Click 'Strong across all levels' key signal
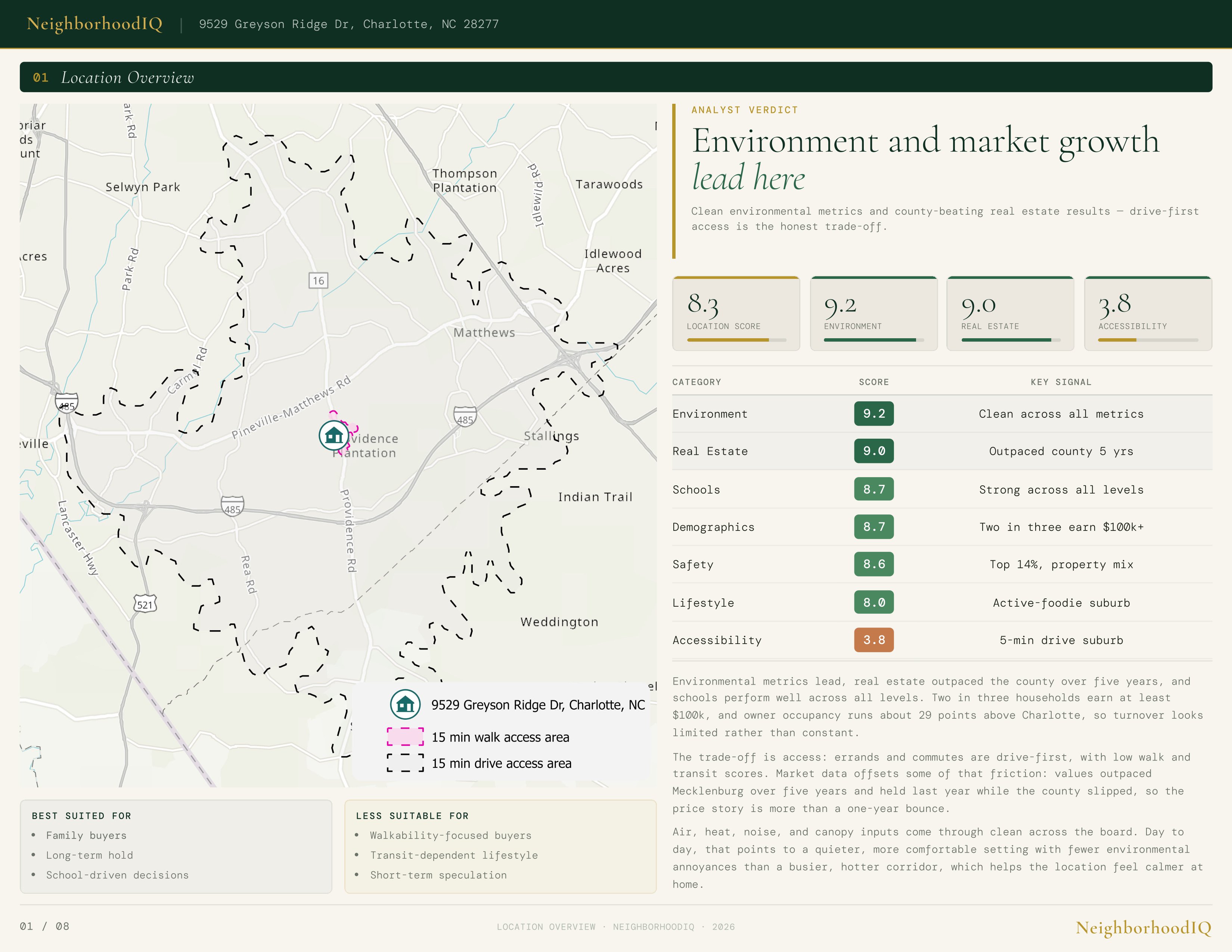The width and height of the screenshot is (1232, 952). 1061,489
